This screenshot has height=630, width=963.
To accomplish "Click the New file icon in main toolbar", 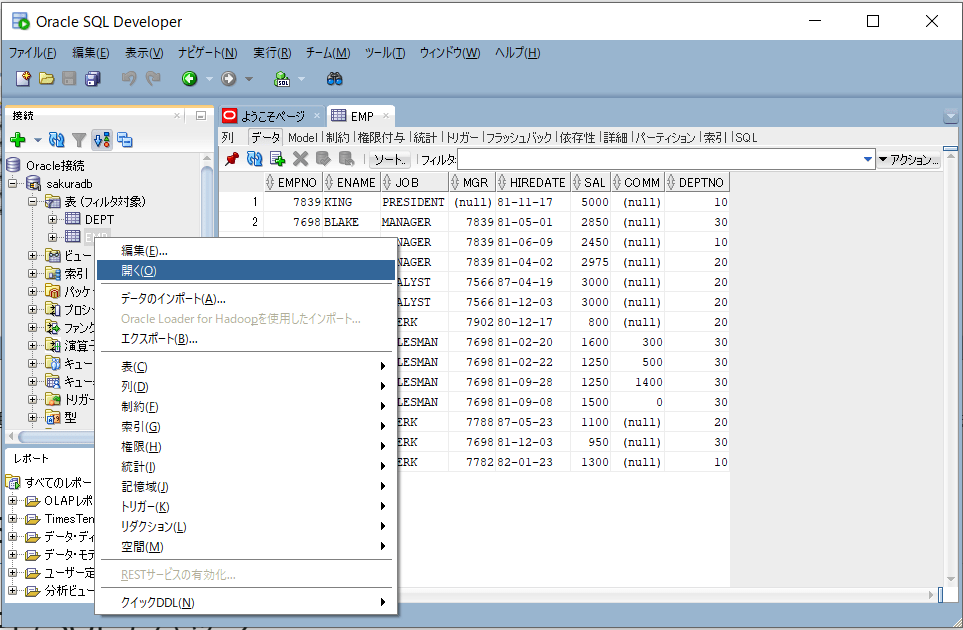I will pos(23,79).
